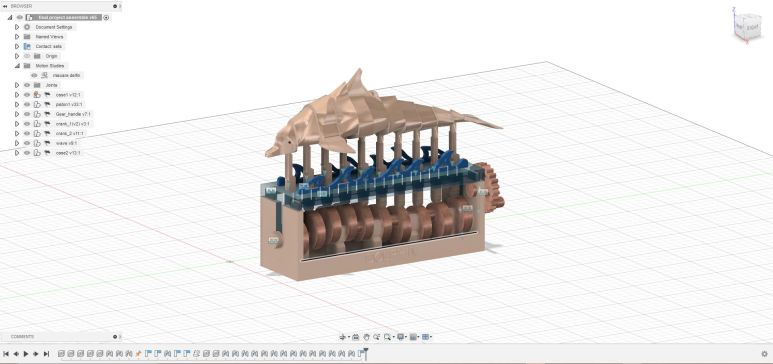
Task: Click the case1 component icon
Action: coord(37,95)
